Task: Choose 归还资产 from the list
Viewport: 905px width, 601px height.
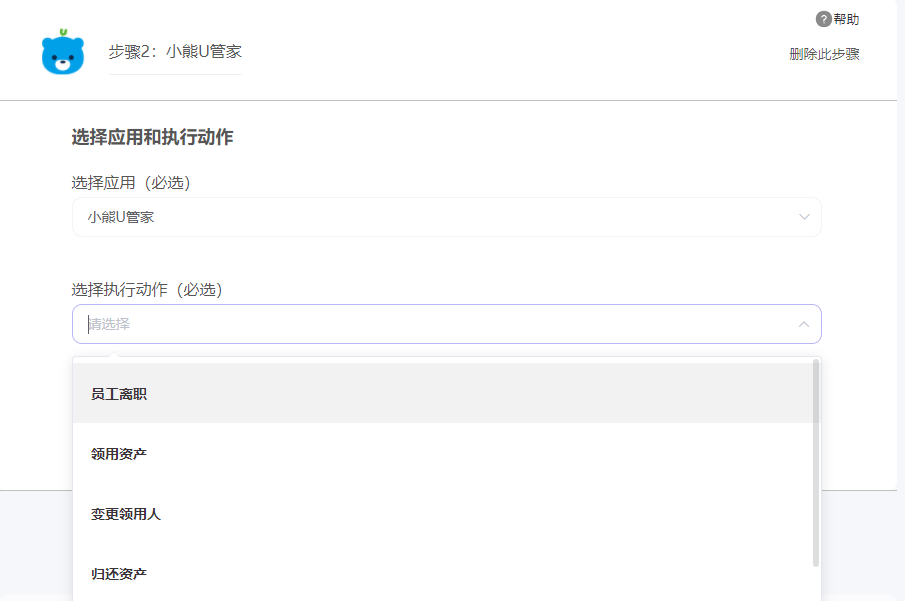Action: pyautogui.click(x=443, y=573)
